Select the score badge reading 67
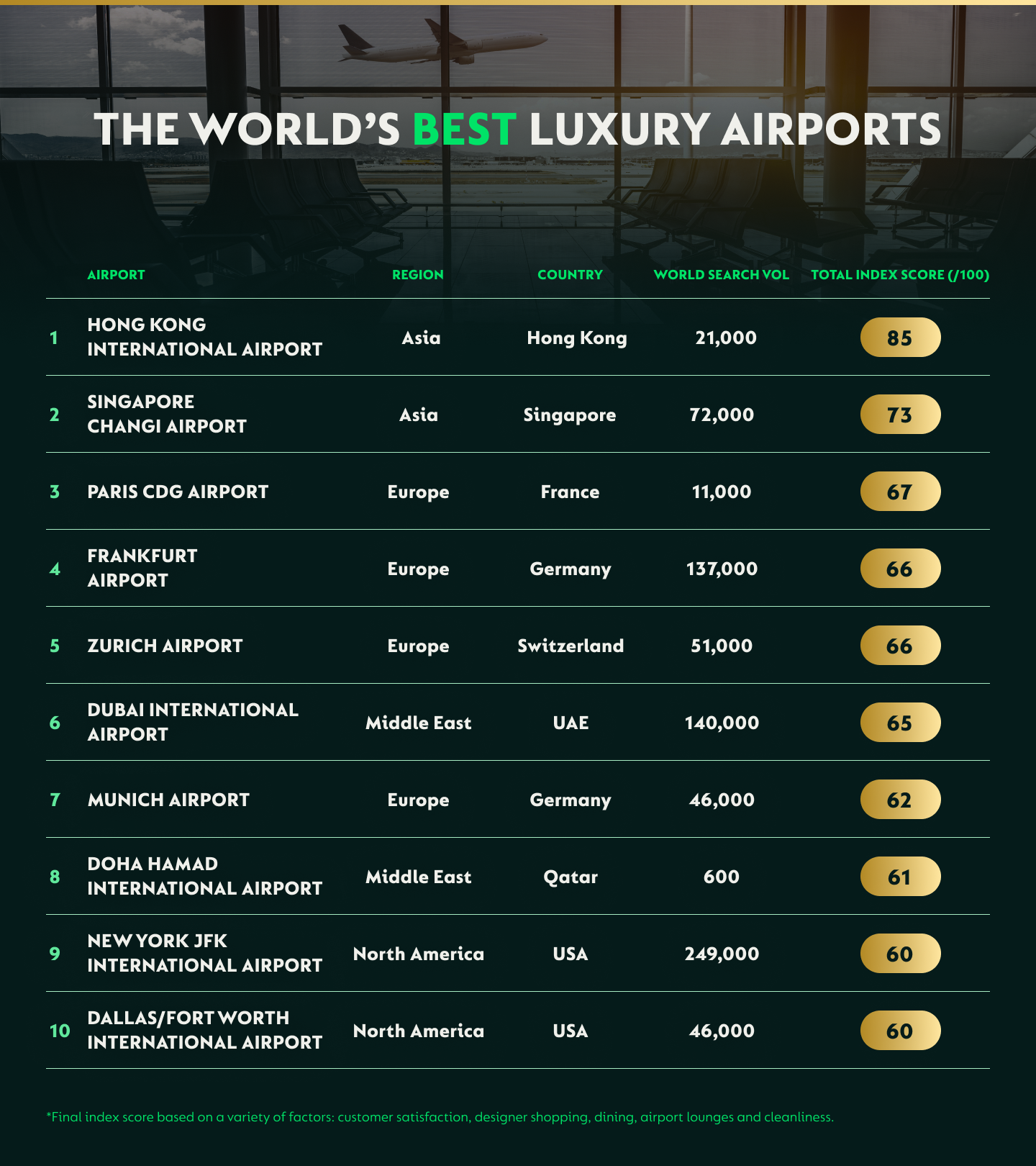 pos(900,492)
